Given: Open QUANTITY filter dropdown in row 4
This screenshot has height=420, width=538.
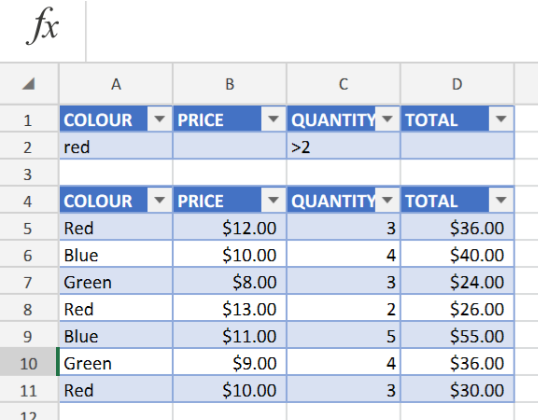Looking at the screenshot, I should 387,200.
